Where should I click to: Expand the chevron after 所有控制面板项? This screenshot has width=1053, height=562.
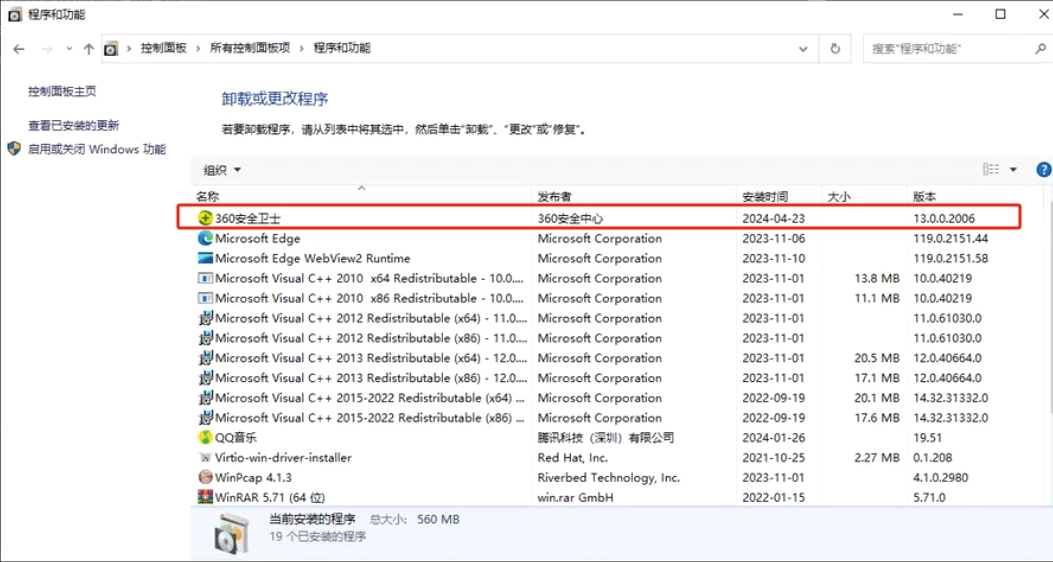[302, 48]
